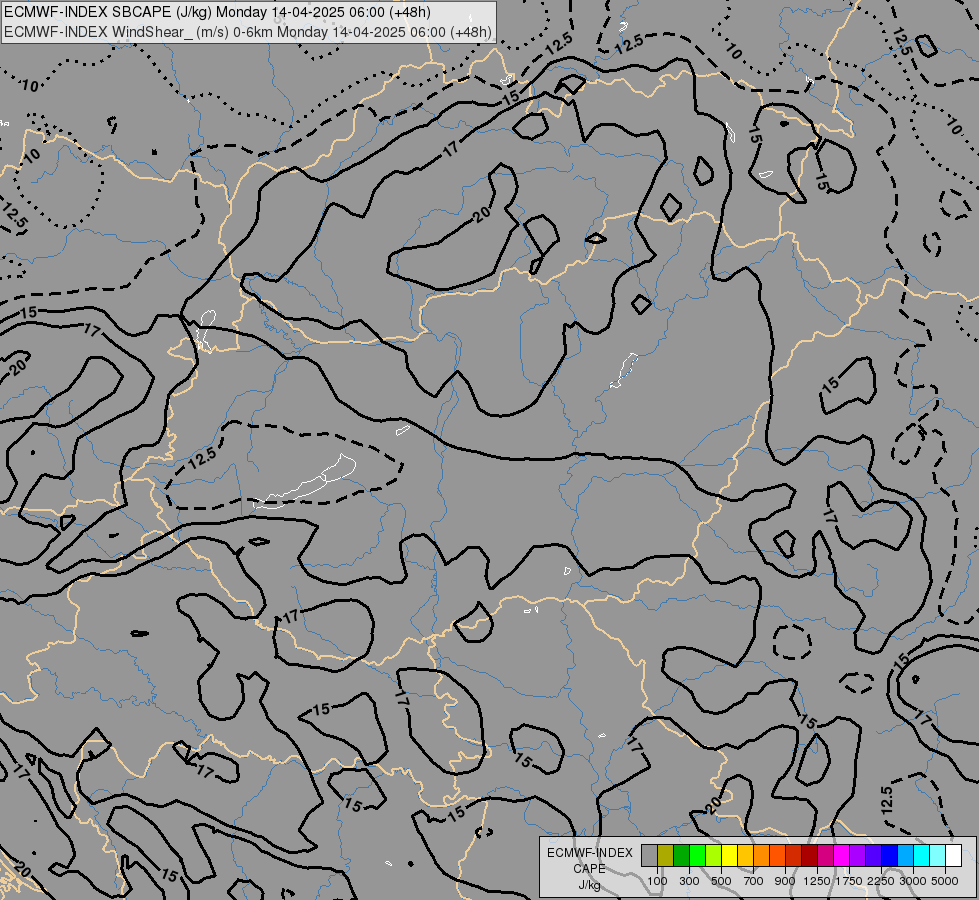
Task: Click the legend value 700
Action: point(753,881)
